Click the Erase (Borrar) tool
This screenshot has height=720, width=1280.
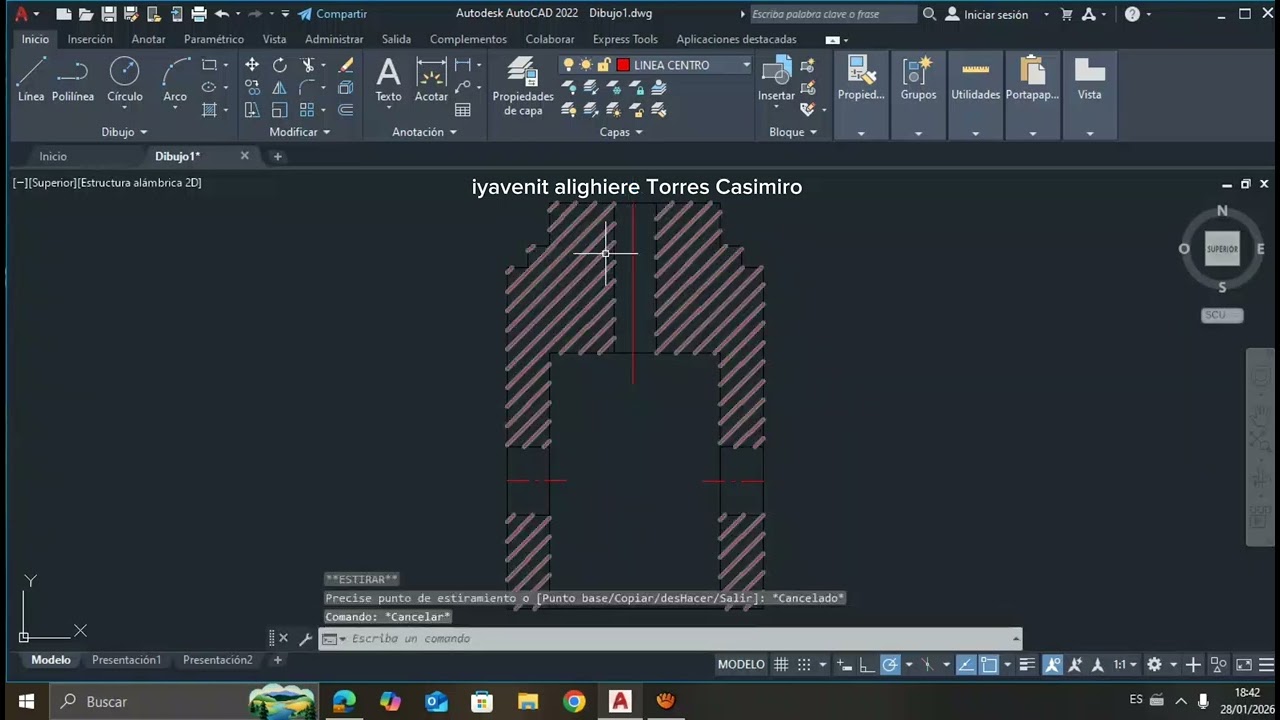coord(346,65)
